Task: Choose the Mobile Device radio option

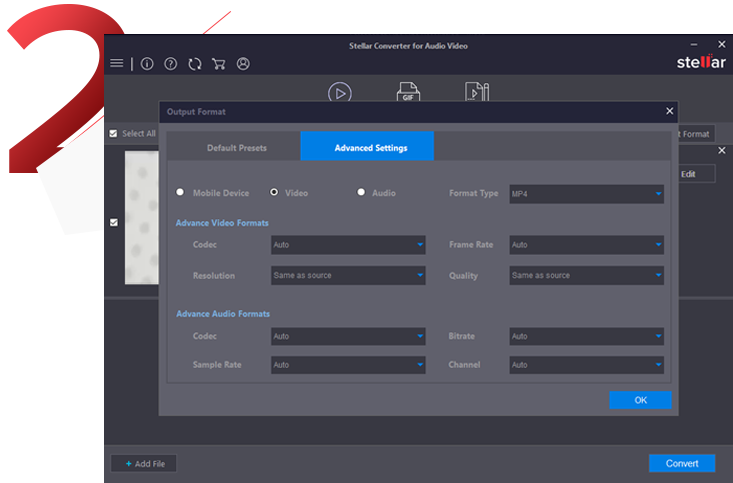Action: (180, 192)
